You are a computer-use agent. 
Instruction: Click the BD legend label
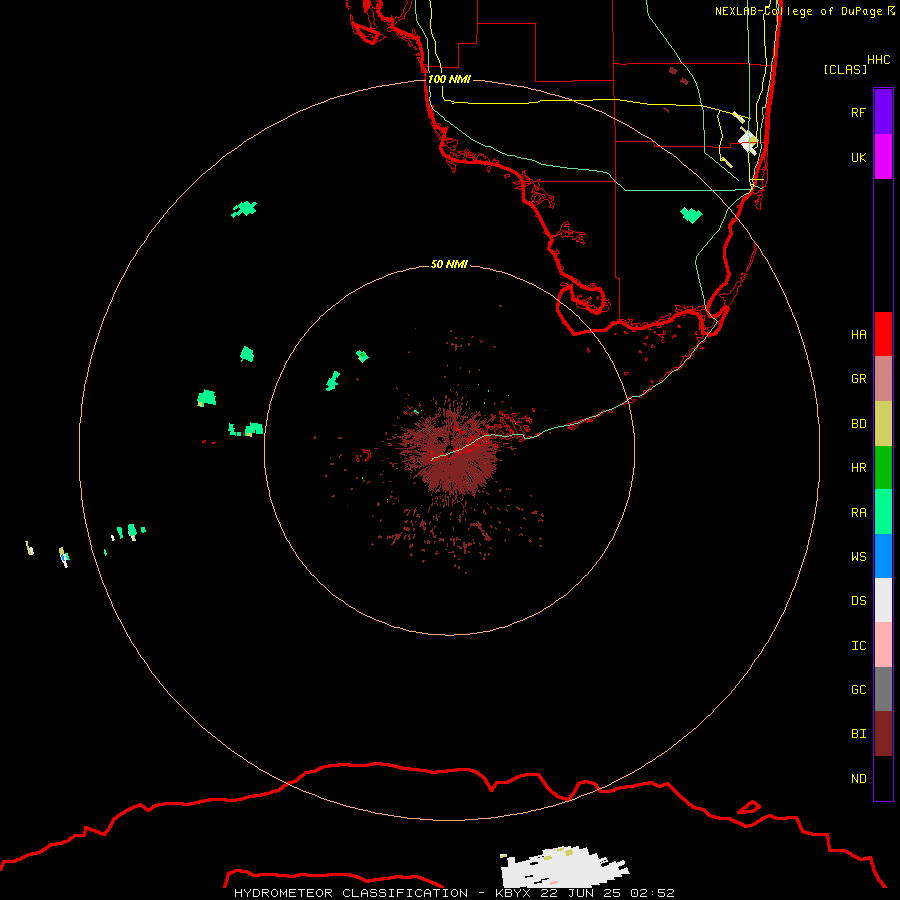[x=858, y=424]
